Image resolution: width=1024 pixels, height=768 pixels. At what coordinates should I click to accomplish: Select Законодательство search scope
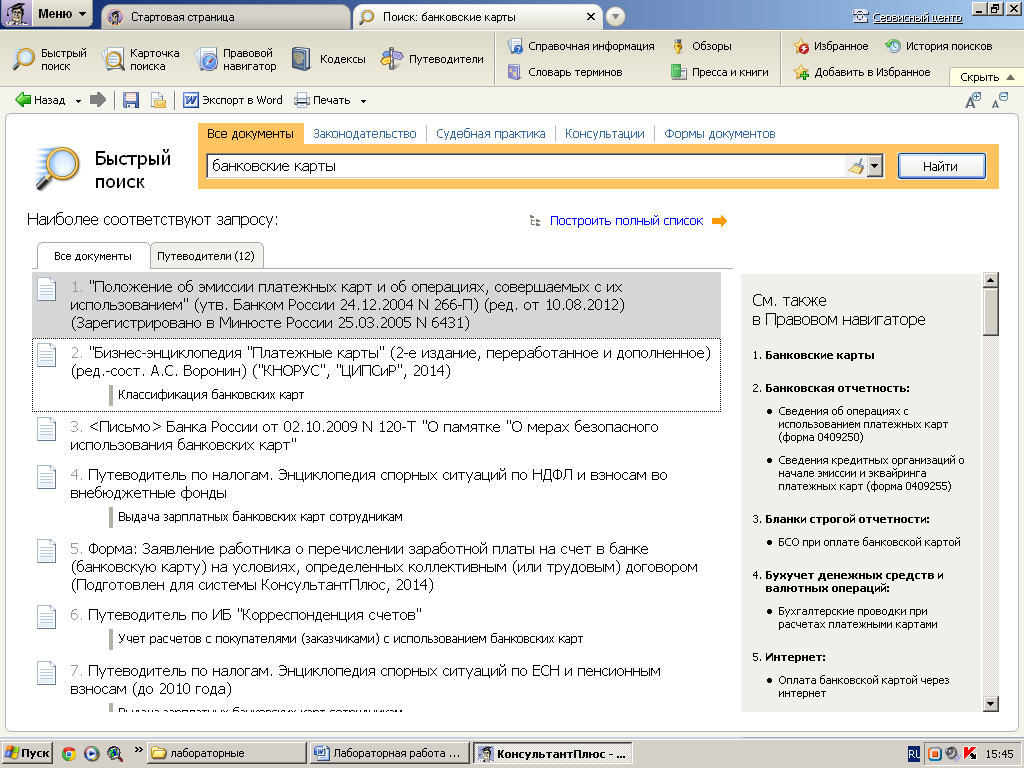pyautogui.click(x=364, y=134)
